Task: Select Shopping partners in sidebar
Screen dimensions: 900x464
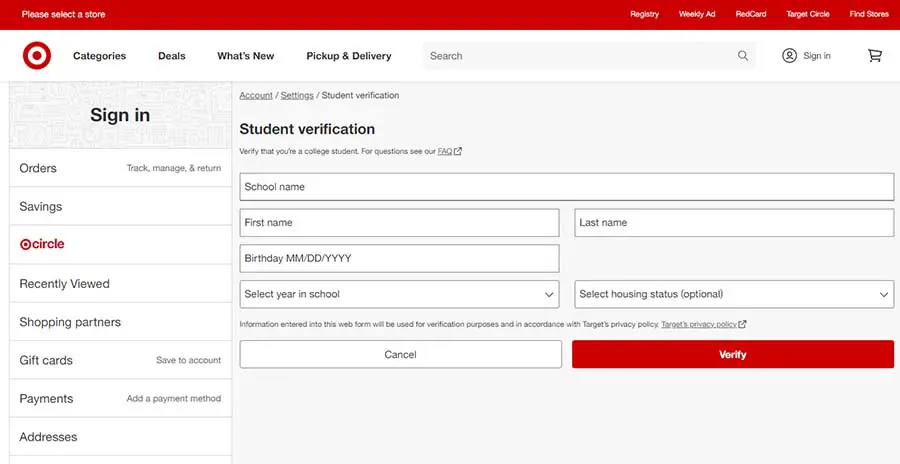Action: click(121, 322)
